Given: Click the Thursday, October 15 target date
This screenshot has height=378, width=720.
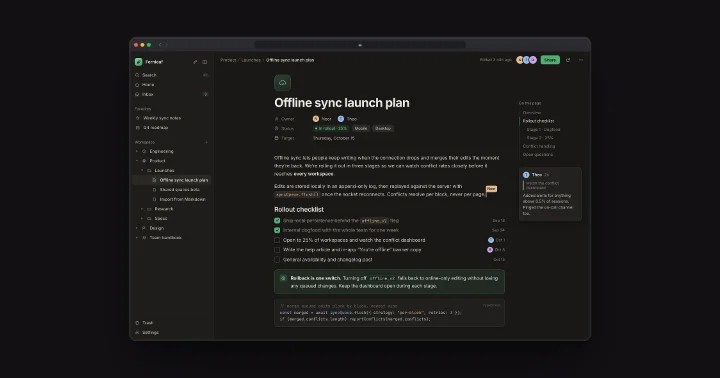Looking at the screenshot, I should pos(334,138).
